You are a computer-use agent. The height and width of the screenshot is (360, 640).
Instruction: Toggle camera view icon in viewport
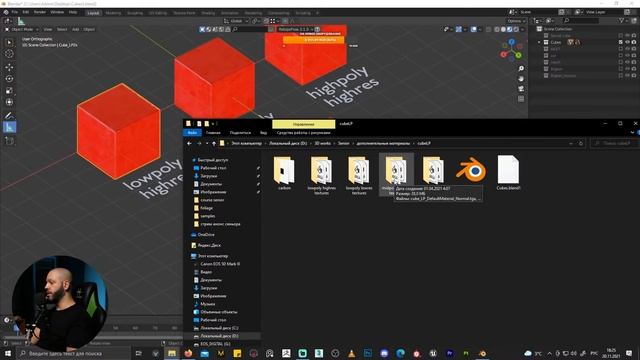click(x=521, y=89)
